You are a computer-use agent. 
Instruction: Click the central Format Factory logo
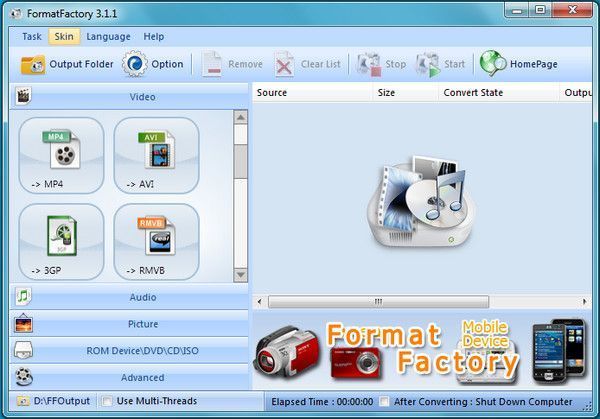coord(421,201)
